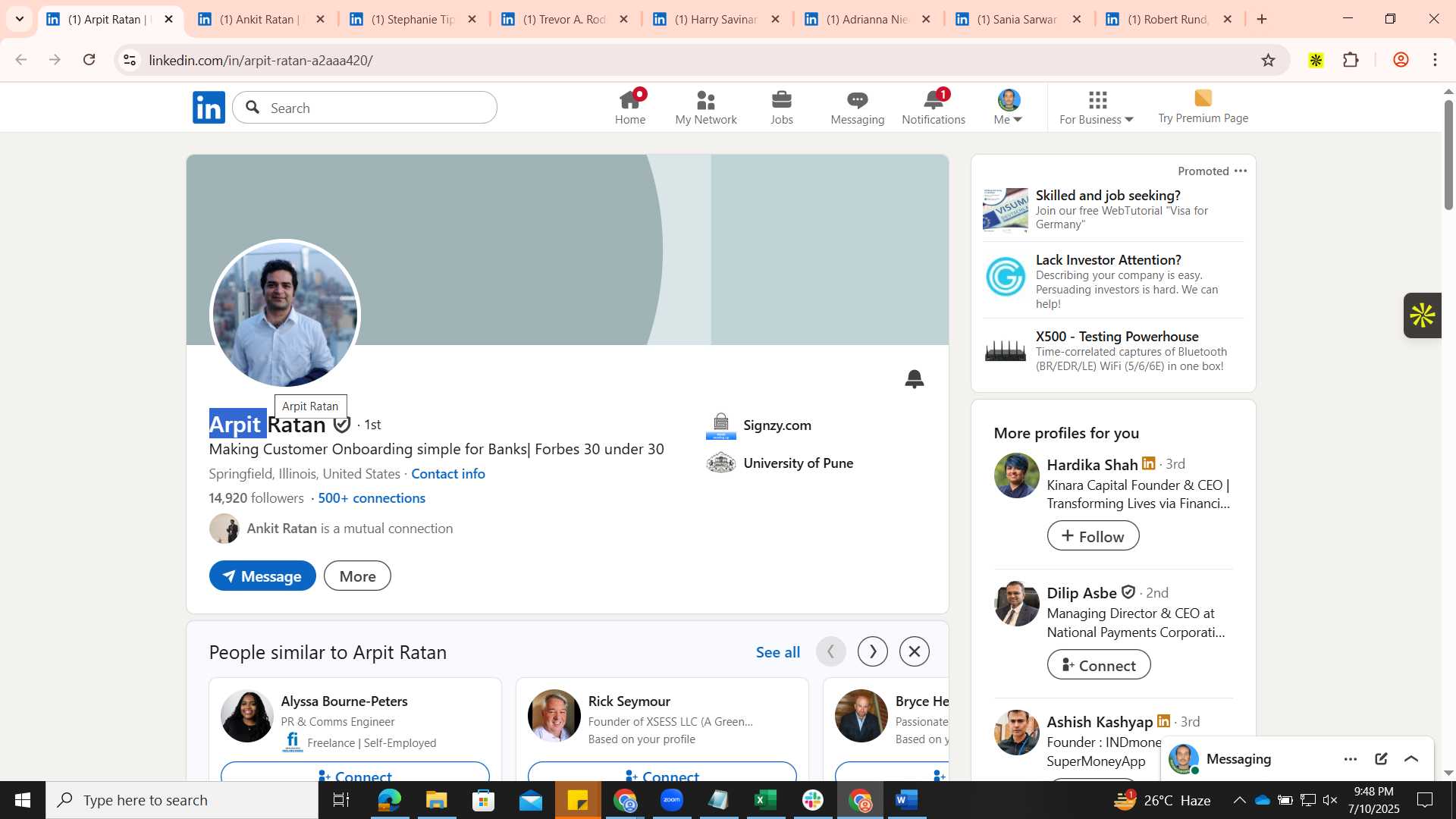Expand the For Business menu
The width and height of the screenshot is (1456, 819).
click(1097, 108)
